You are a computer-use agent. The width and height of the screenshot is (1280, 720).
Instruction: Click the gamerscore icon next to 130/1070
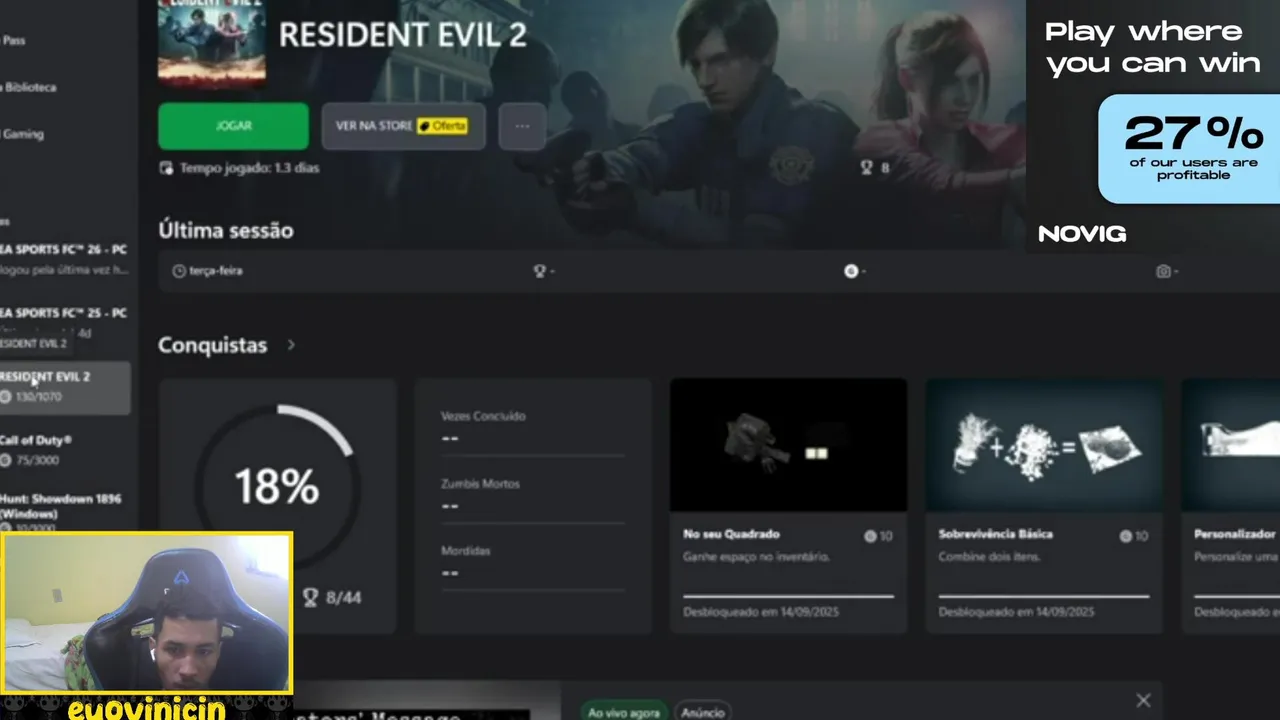6,397
